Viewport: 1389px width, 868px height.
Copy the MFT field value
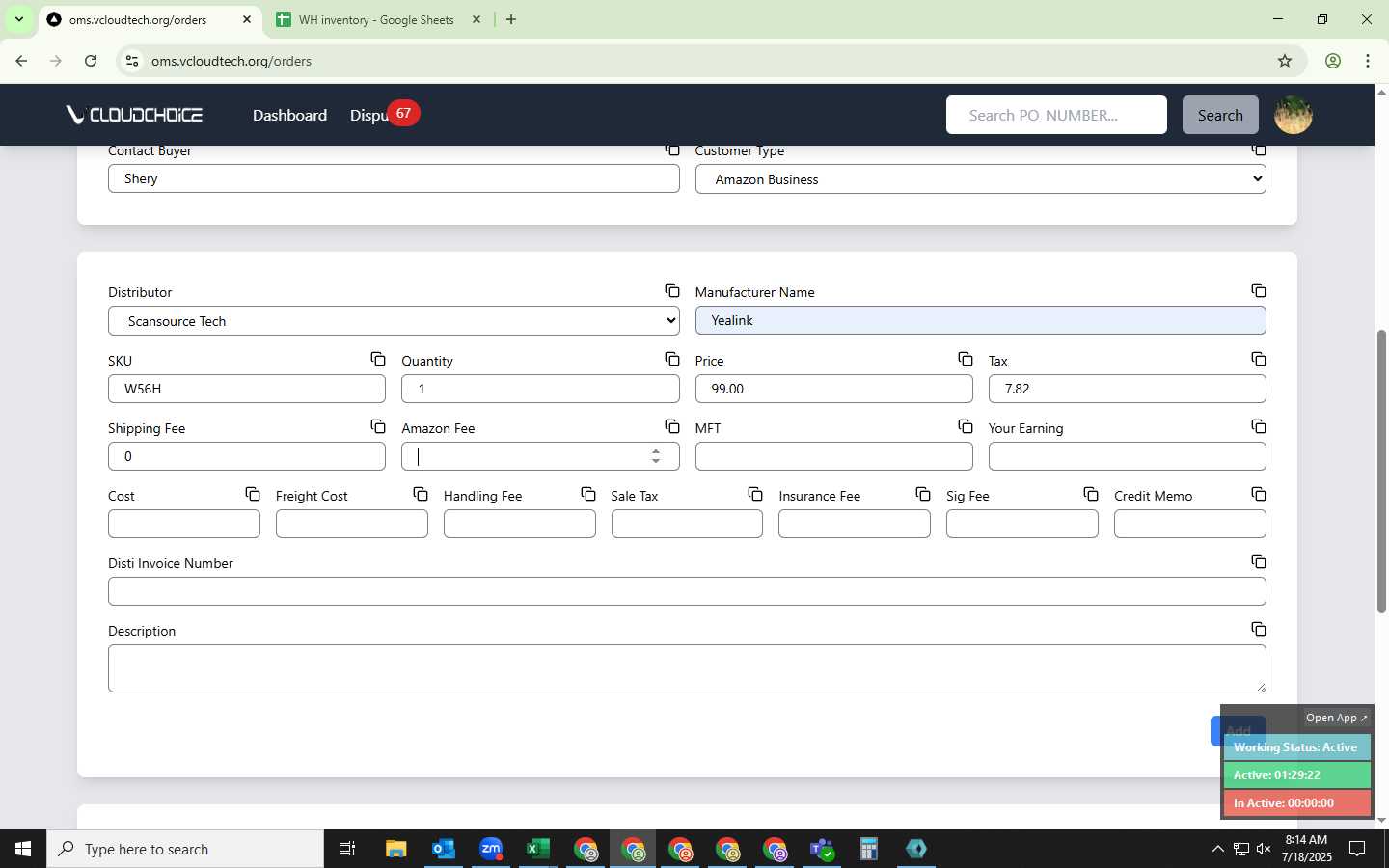tap(965, 426)
